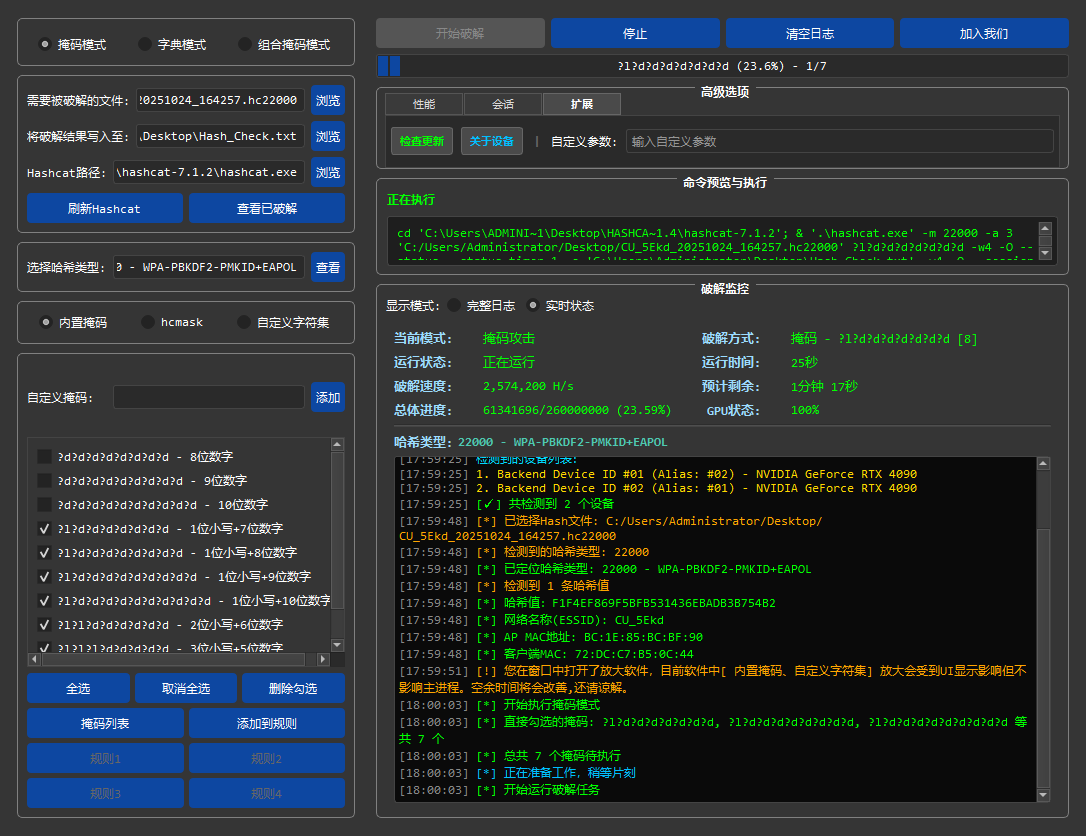Click the log output scroll-down arrow

point(1044,795)
